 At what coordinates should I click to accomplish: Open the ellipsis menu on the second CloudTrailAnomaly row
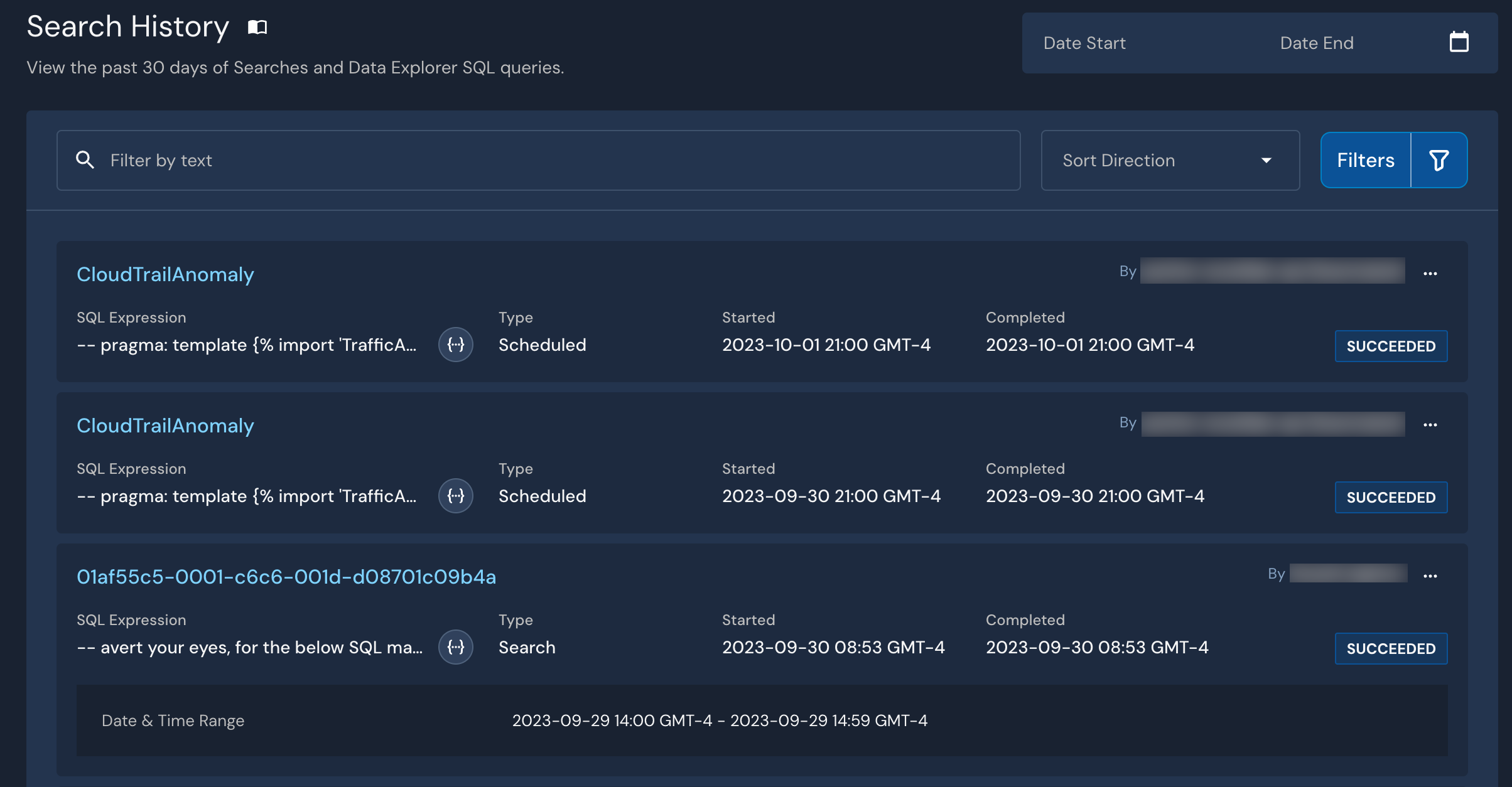(x=1431, y=424)
